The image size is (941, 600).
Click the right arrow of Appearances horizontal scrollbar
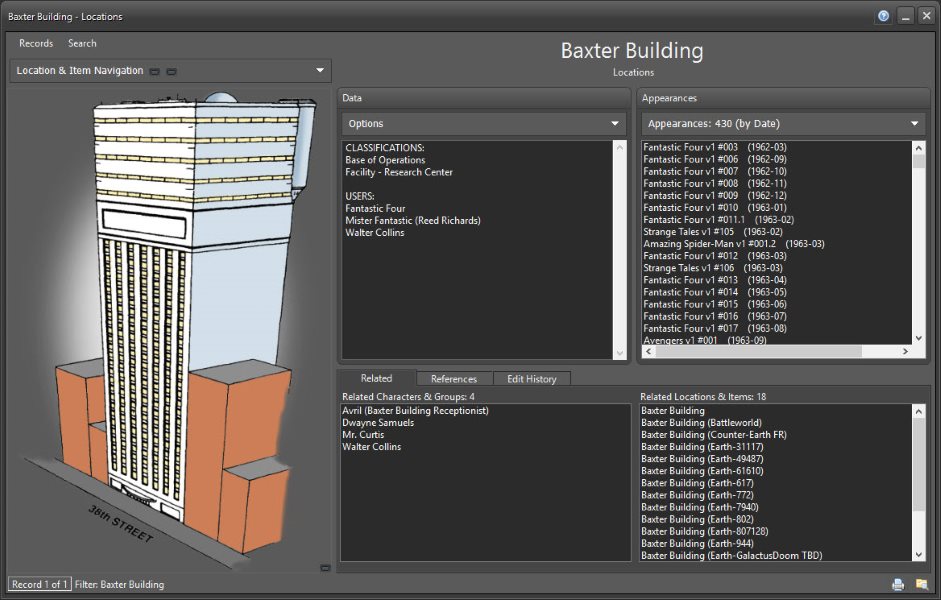click(906, 351)
